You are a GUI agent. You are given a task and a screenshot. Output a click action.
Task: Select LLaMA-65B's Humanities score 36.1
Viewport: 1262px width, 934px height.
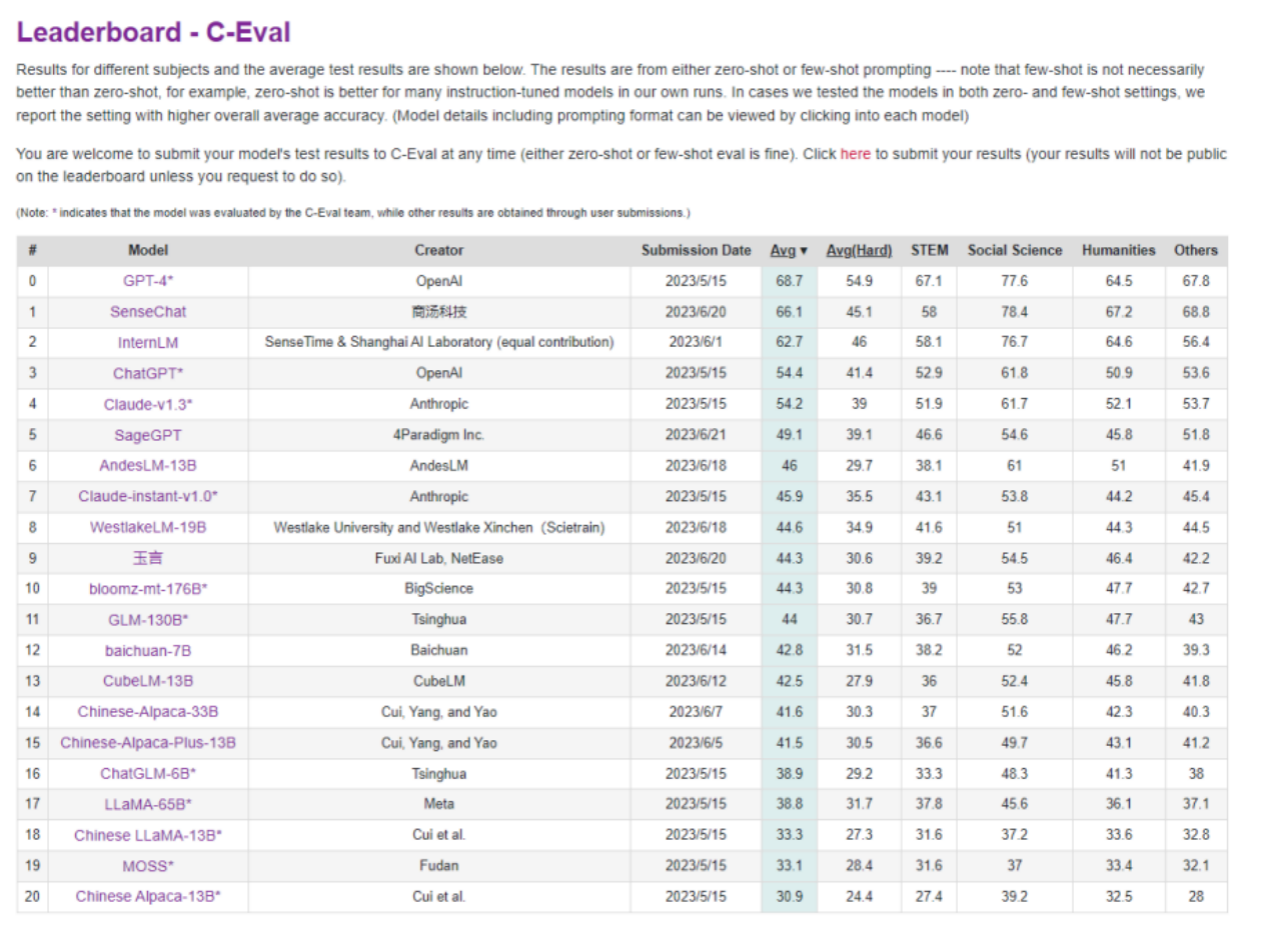coord(1119,804)
